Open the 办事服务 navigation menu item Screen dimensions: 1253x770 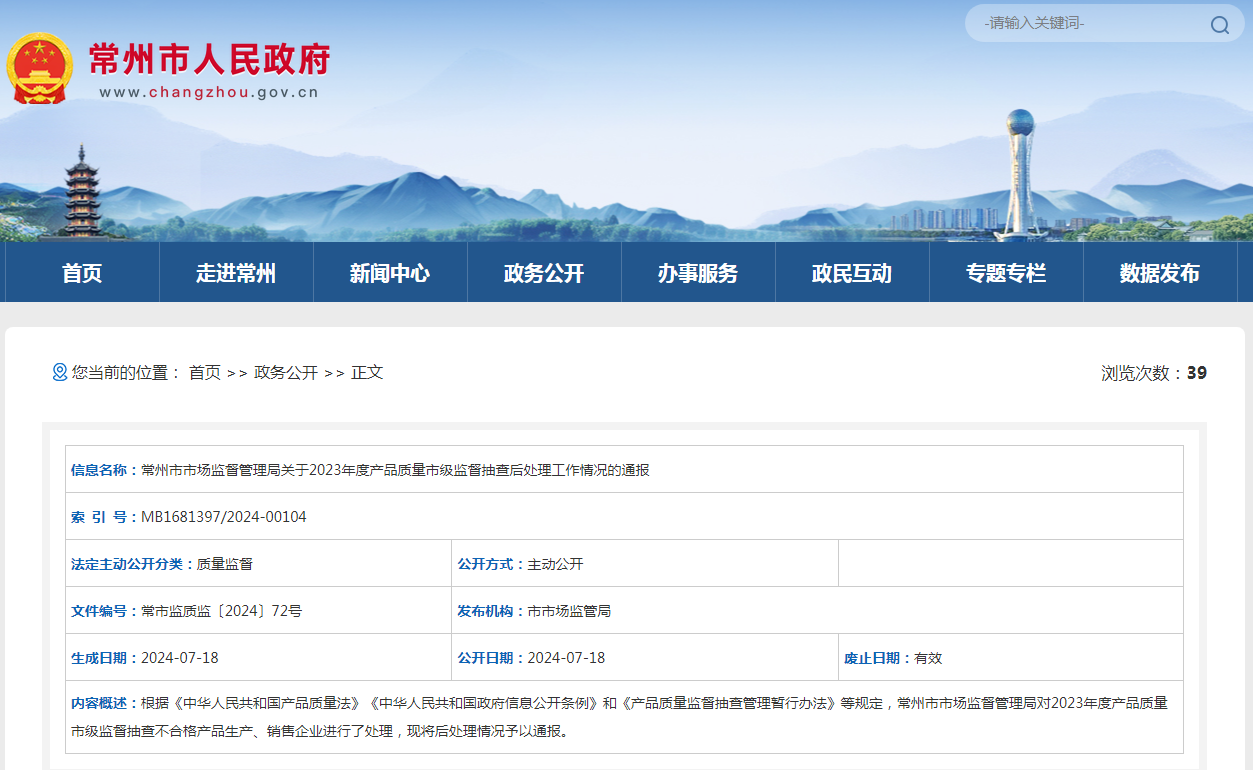pos(698,273)
